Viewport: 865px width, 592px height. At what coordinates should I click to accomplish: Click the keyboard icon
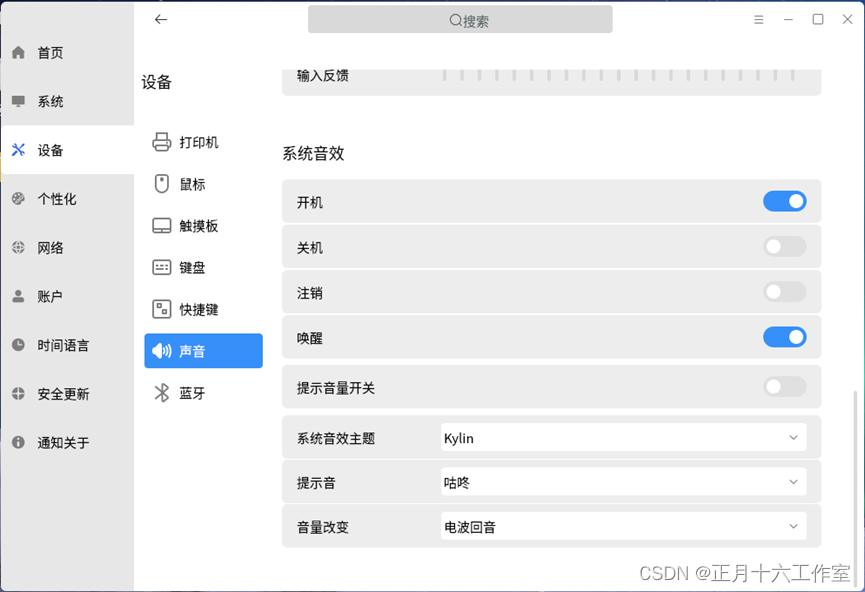162,268
